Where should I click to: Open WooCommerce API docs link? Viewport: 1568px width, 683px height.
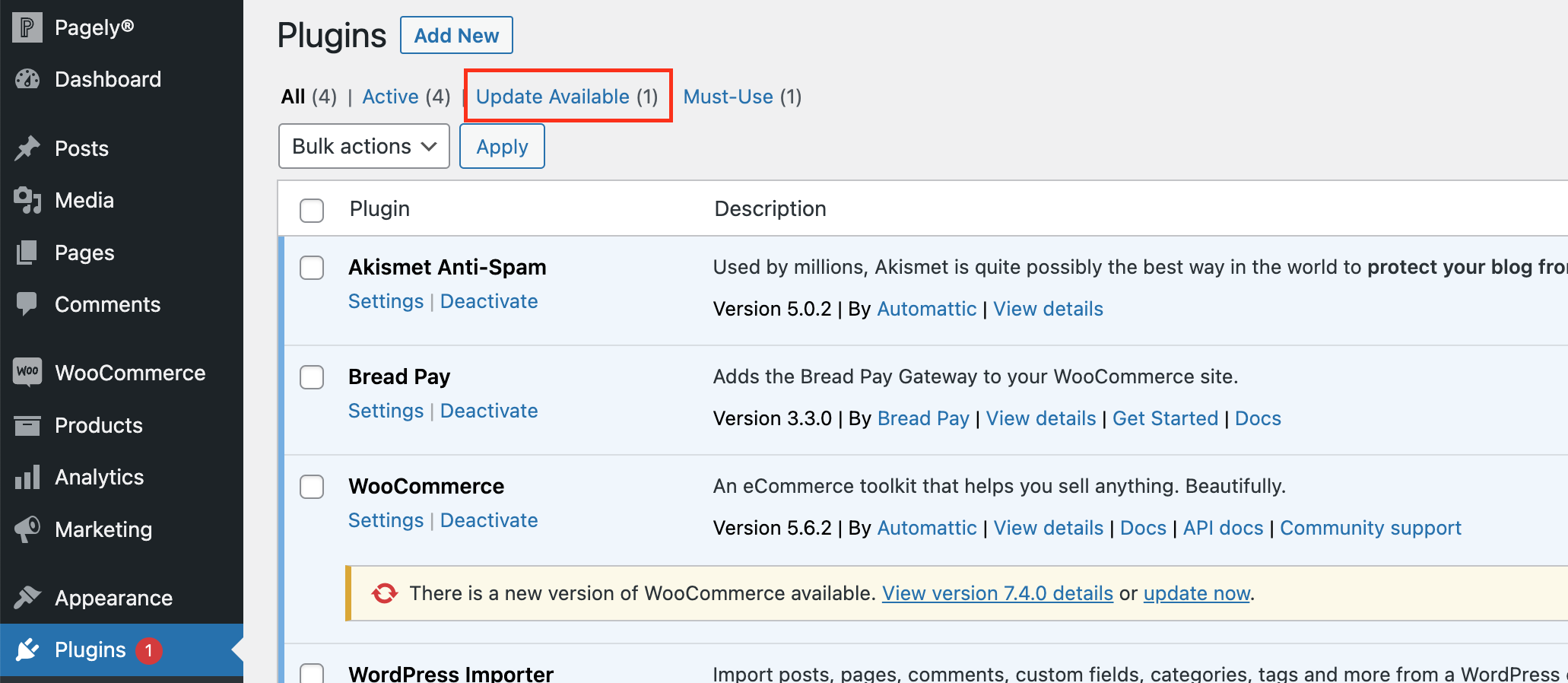click(x=1223, y=528)
